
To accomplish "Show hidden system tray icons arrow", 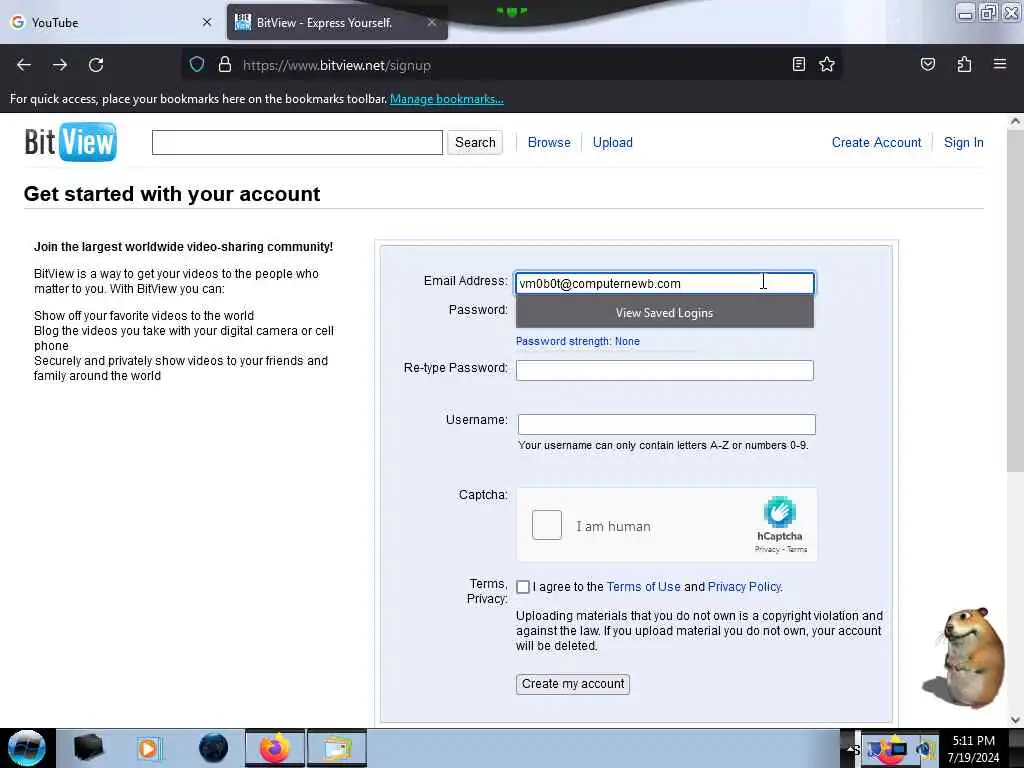I will click(x=852, y=749).
